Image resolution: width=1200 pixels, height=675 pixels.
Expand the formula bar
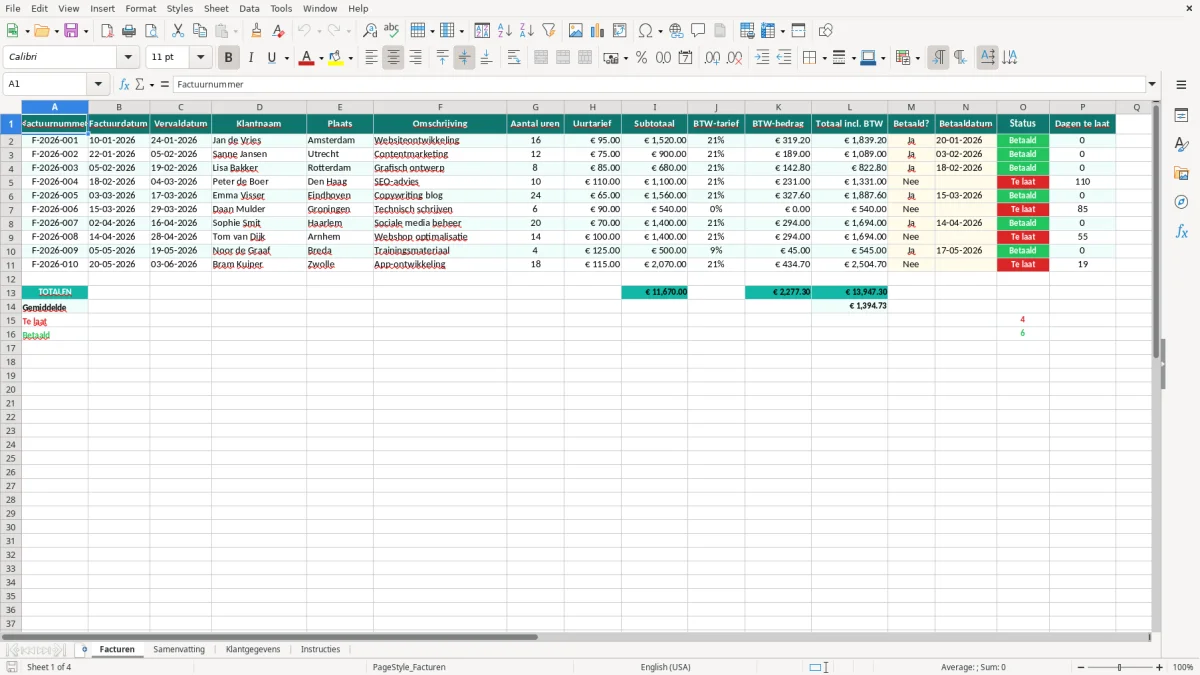(x=1152, y=84)
